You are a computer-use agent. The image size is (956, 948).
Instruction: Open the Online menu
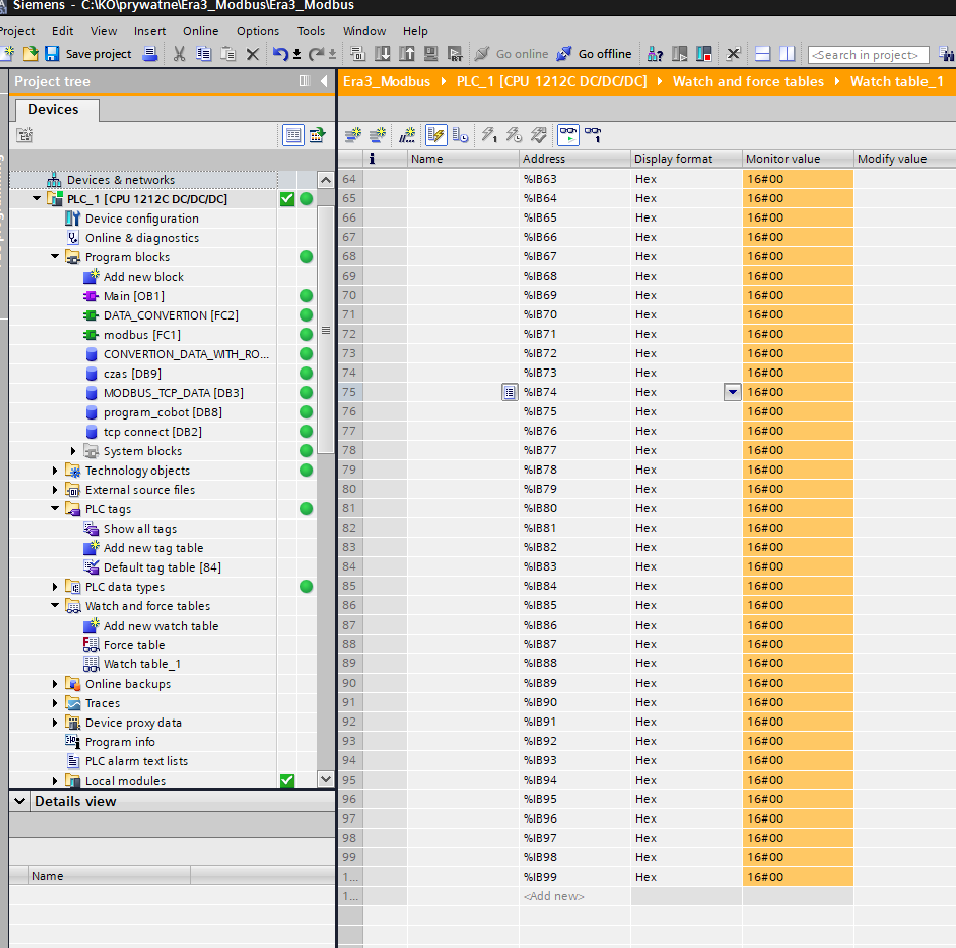pos(200,31)
